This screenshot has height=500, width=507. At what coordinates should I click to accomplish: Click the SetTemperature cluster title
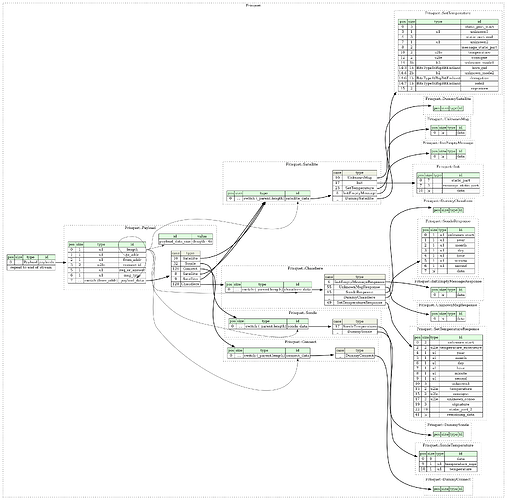[x=448, y=13]
